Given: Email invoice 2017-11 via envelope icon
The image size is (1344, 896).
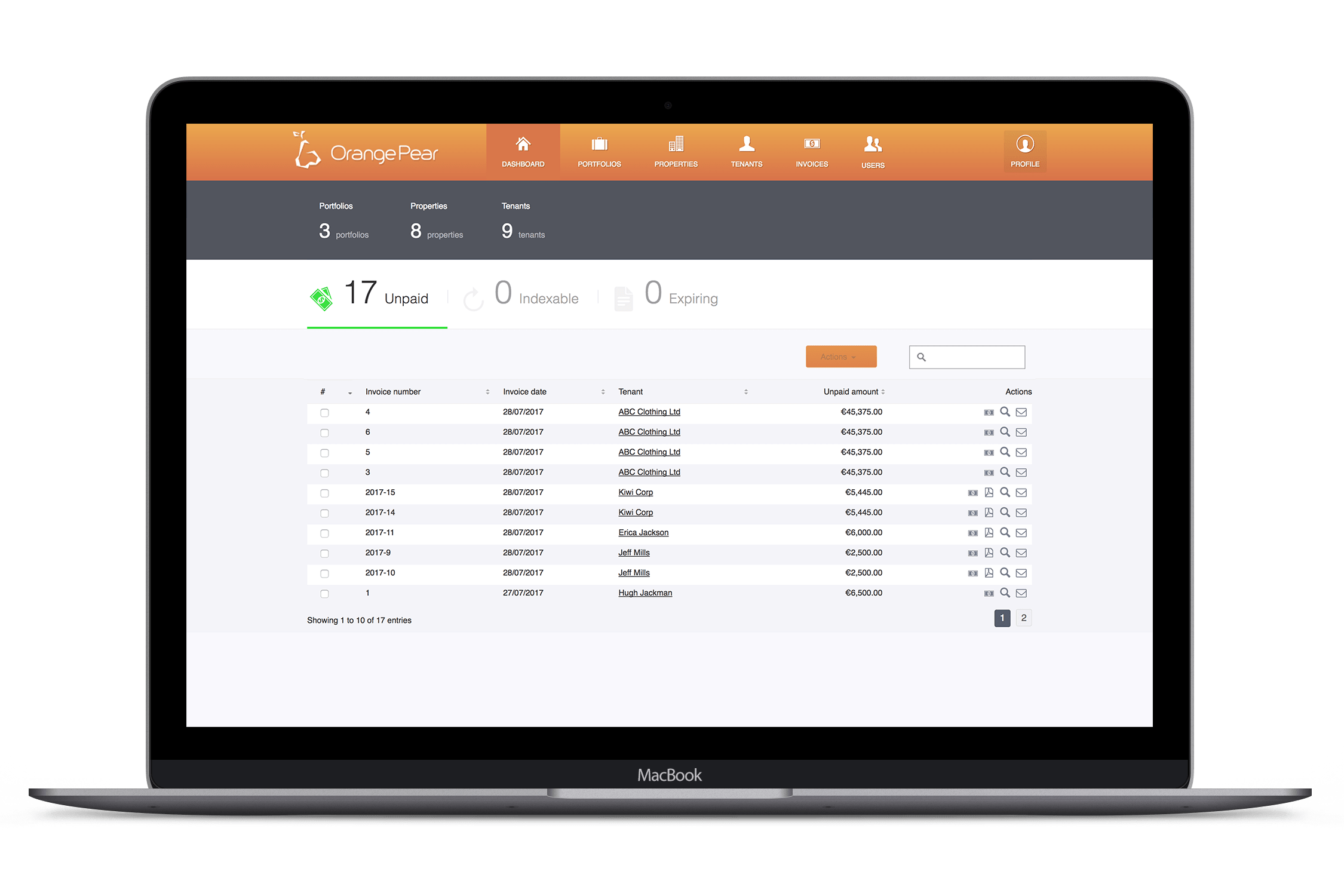Looking at the screenshot, I should pyautogui.click(x=1021, y=533).
